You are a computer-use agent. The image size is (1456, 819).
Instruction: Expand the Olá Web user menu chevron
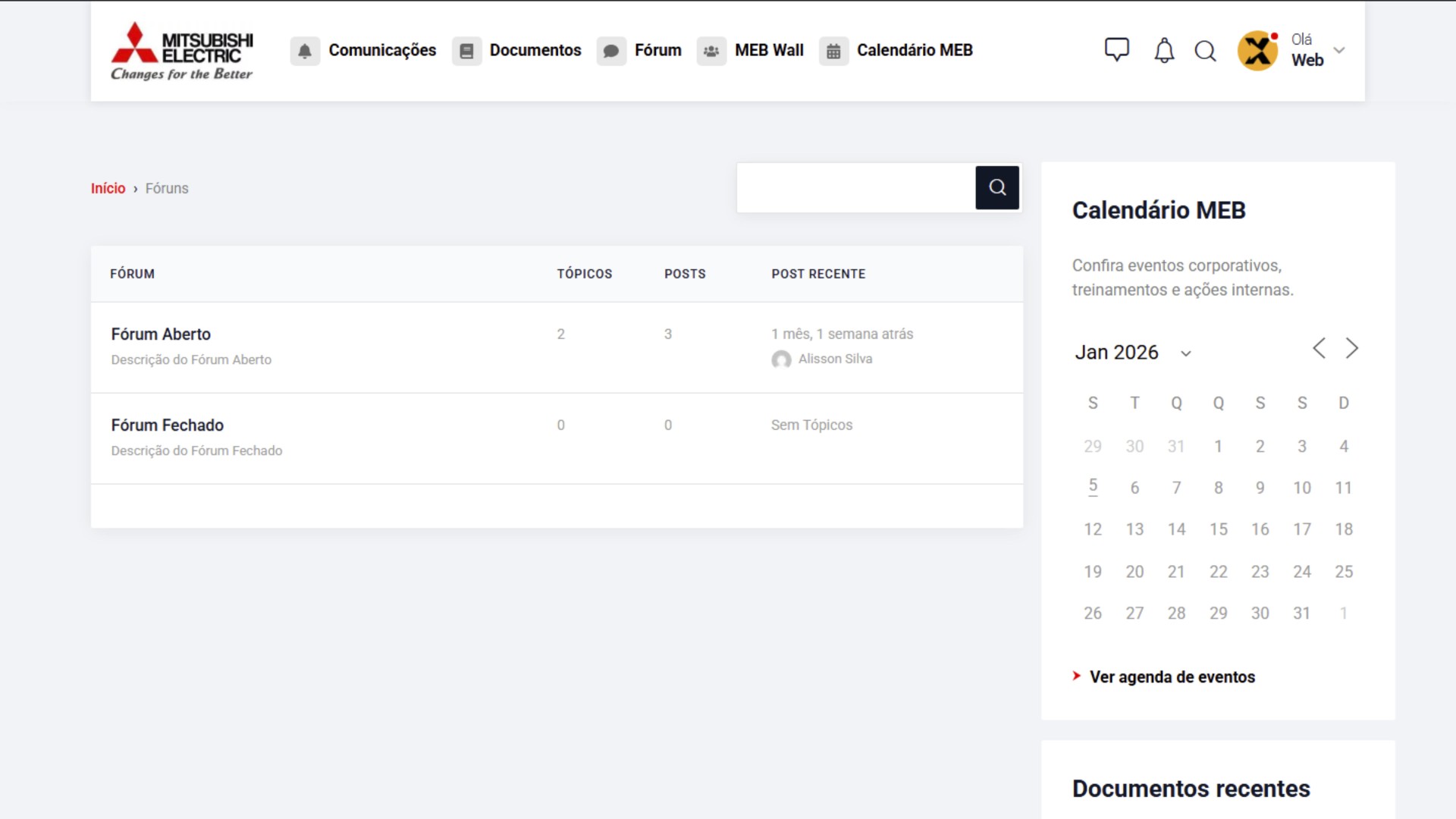click(1339, 50)
